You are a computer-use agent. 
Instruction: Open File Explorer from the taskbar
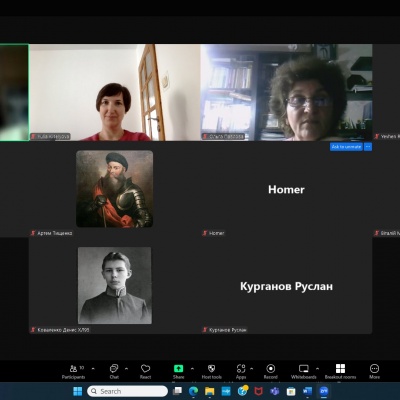point(210,391)
